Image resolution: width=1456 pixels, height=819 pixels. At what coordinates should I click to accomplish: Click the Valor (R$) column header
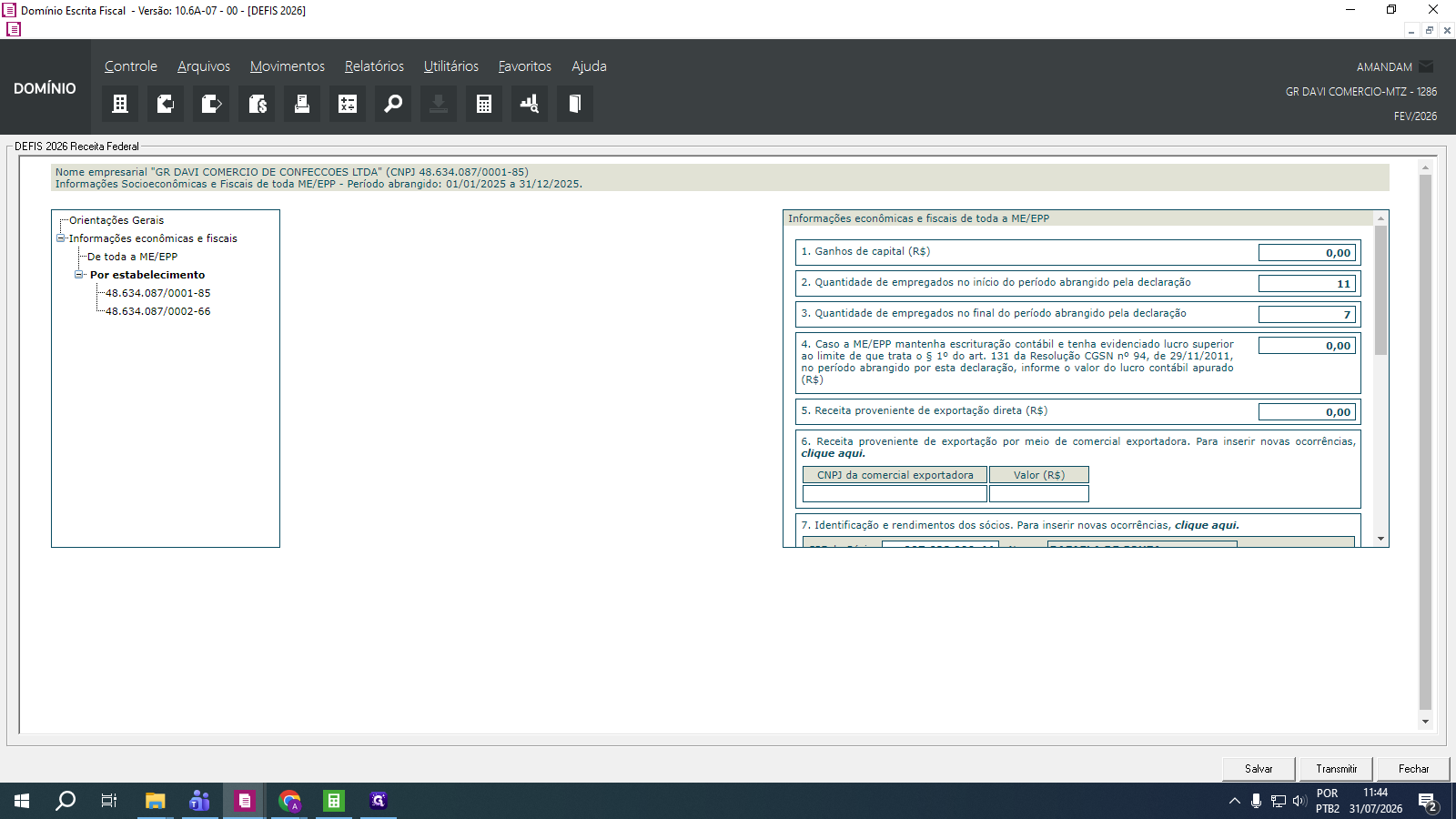point(1039,475)
